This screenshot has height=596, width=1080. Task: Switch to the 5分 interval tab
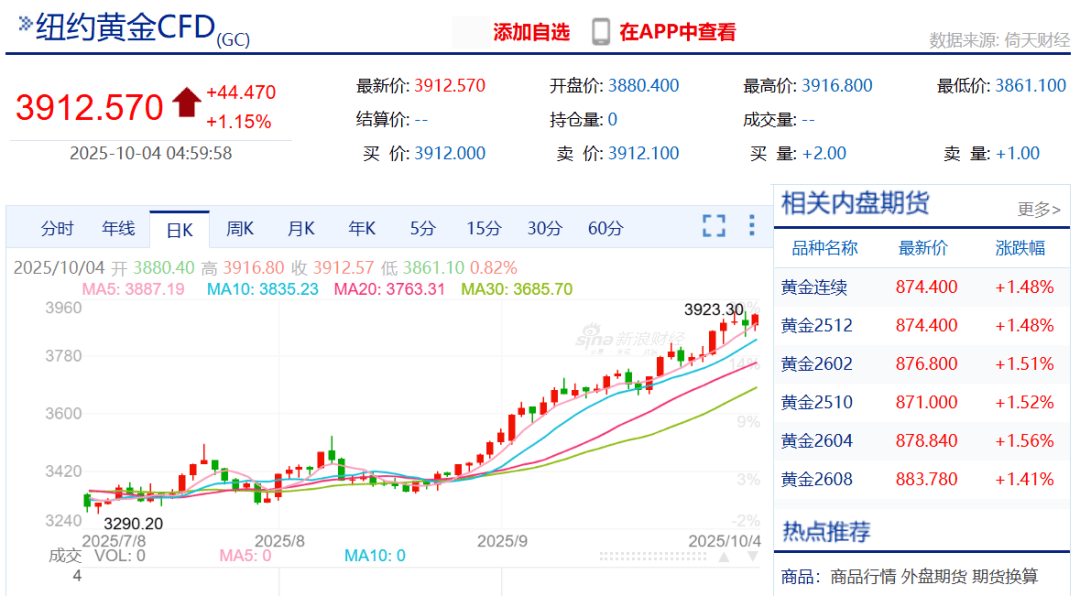[423, 229]
